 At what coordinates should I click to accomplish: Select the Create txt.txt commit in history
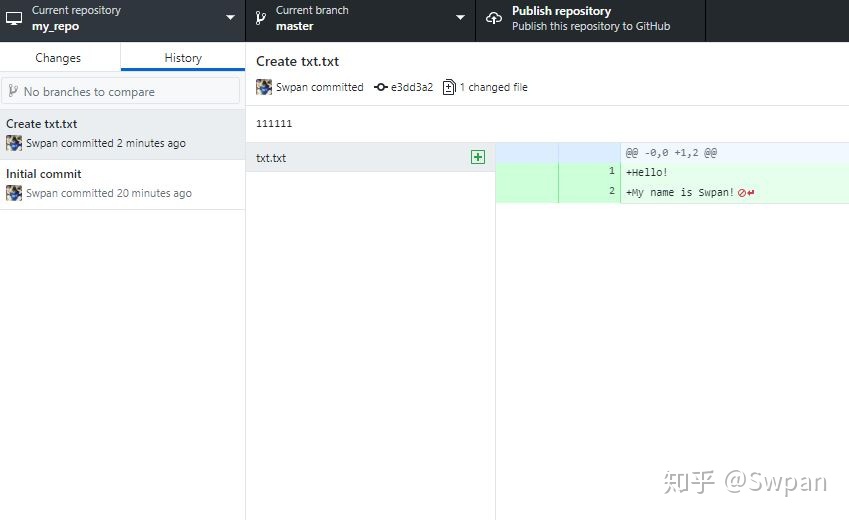122,134
